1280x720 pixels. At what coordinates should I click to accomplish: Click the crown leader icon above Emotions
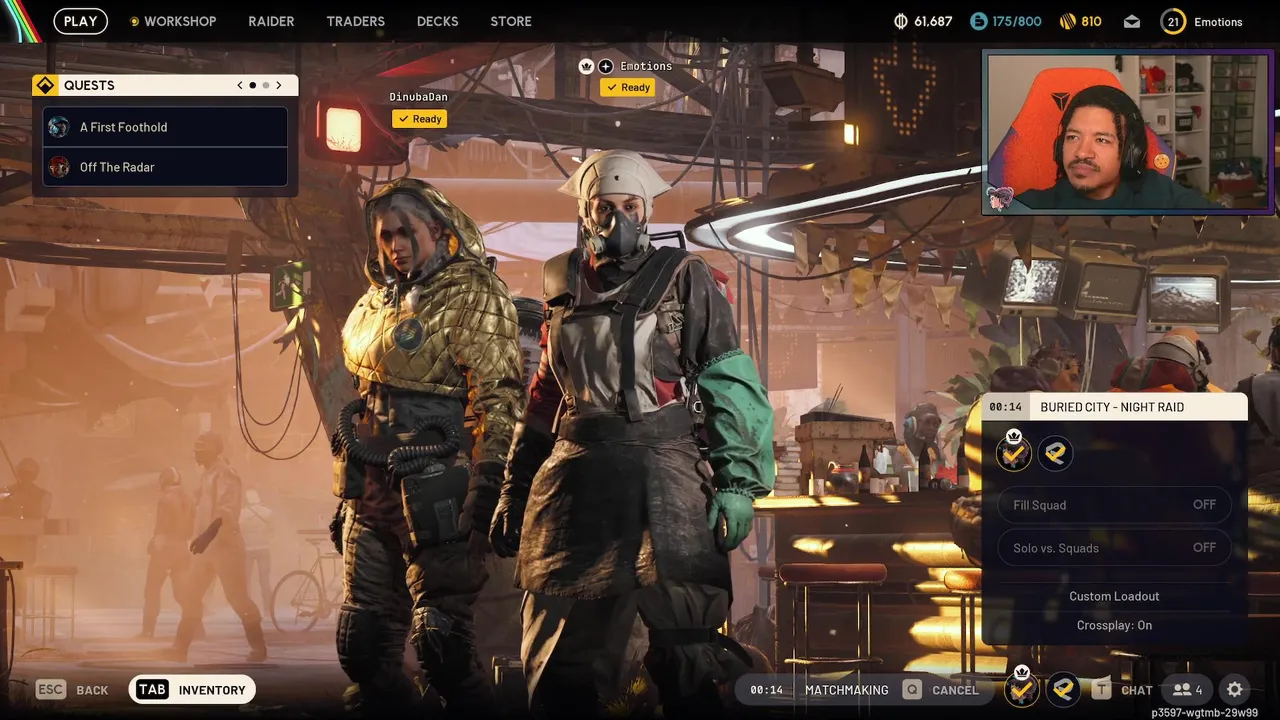click(586, 66)
